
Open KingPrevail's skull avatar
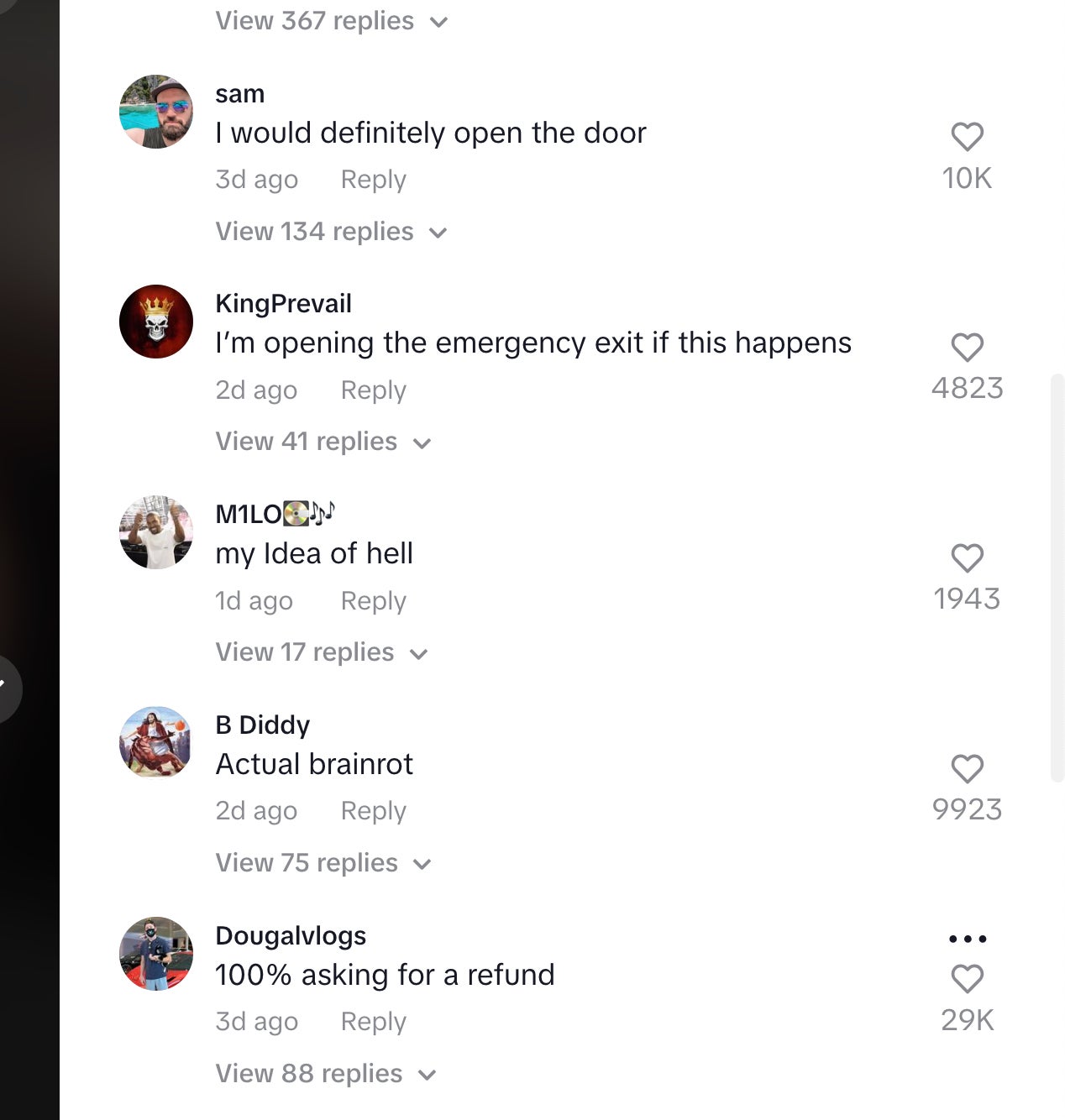pos(156,322)
